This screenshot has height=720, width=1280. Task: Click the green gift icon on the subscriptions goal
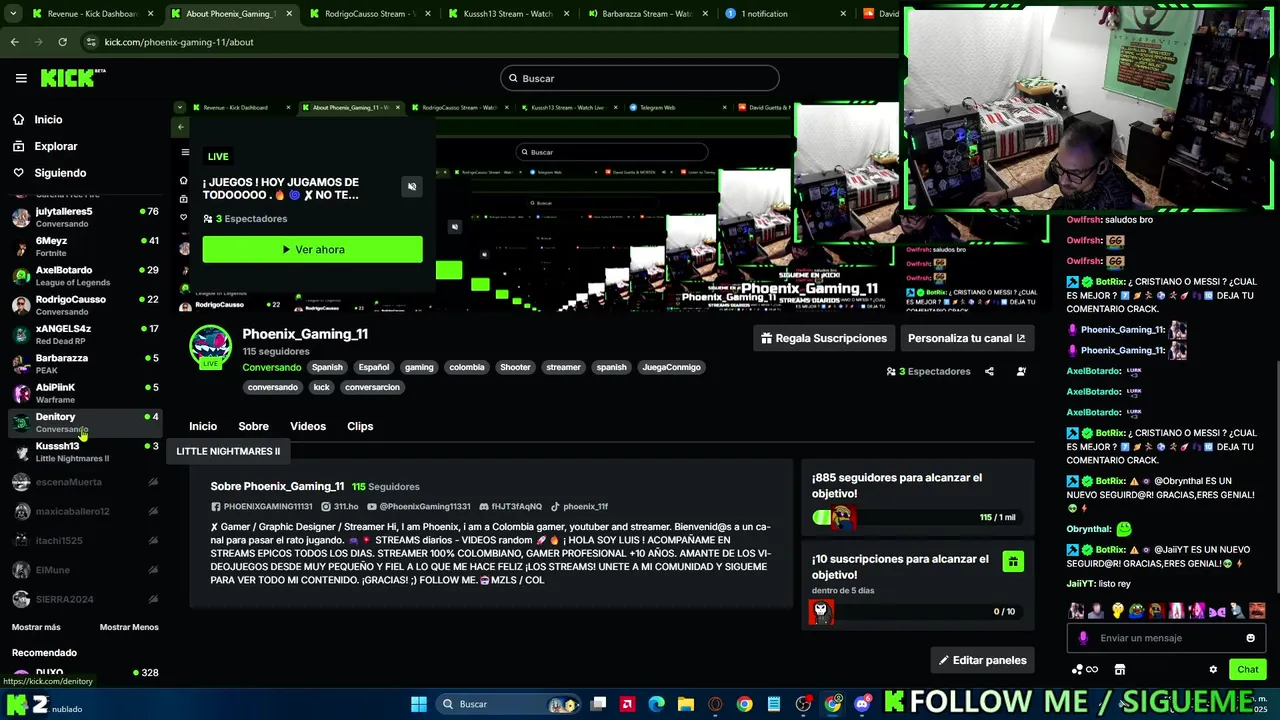click(x=1013, y=562)
